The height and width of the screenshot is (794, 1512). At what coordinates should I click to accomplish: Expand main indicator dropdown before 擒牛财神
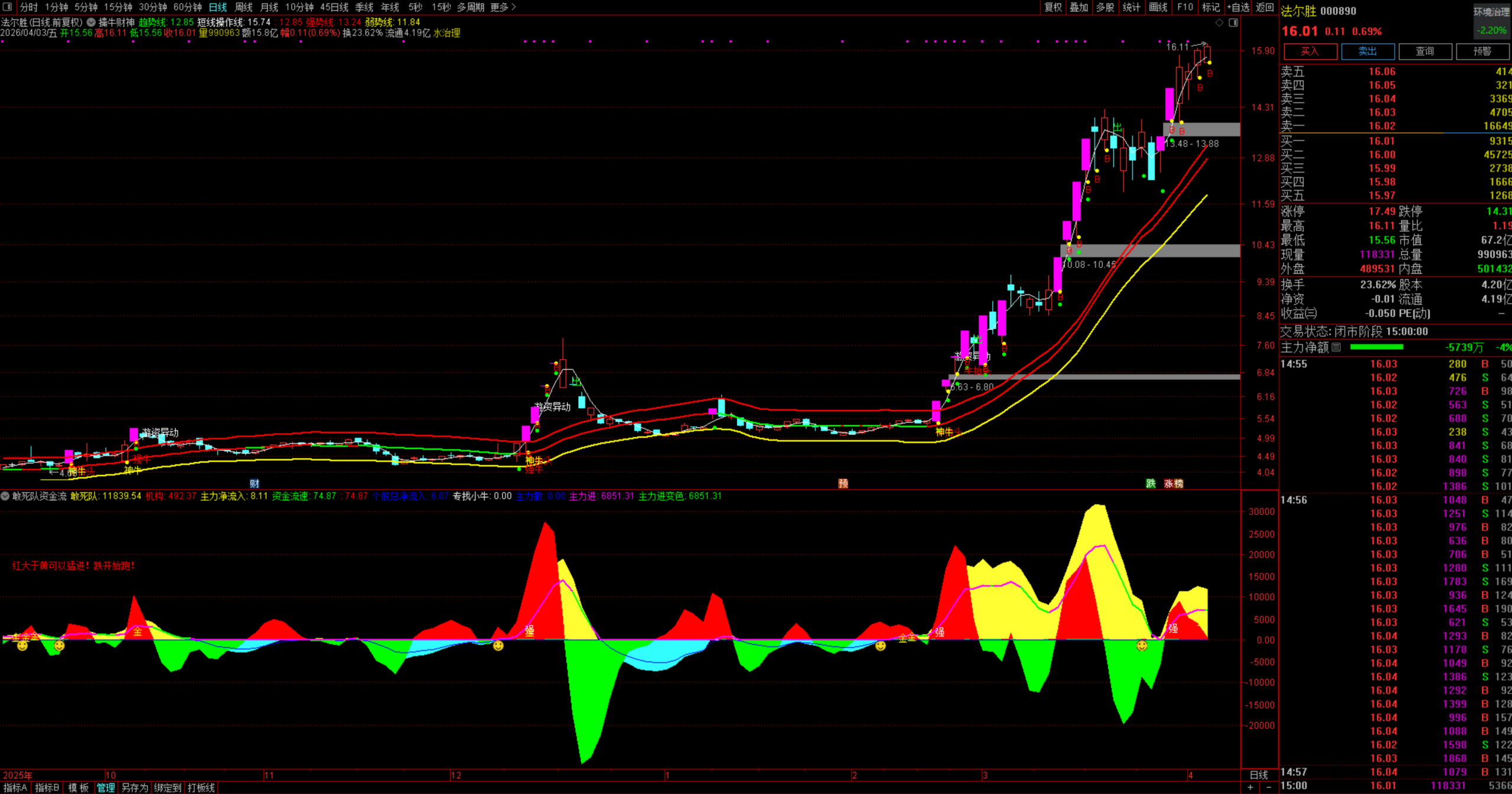coord(91,22)
